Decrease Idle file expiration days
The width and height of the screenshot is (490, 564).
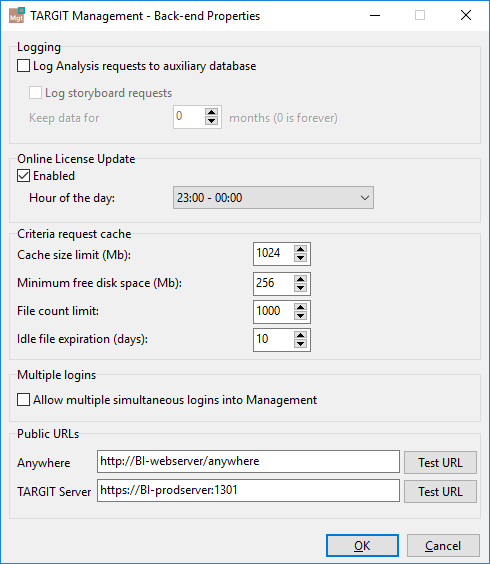pyautogui.click(x=300, y=344)
